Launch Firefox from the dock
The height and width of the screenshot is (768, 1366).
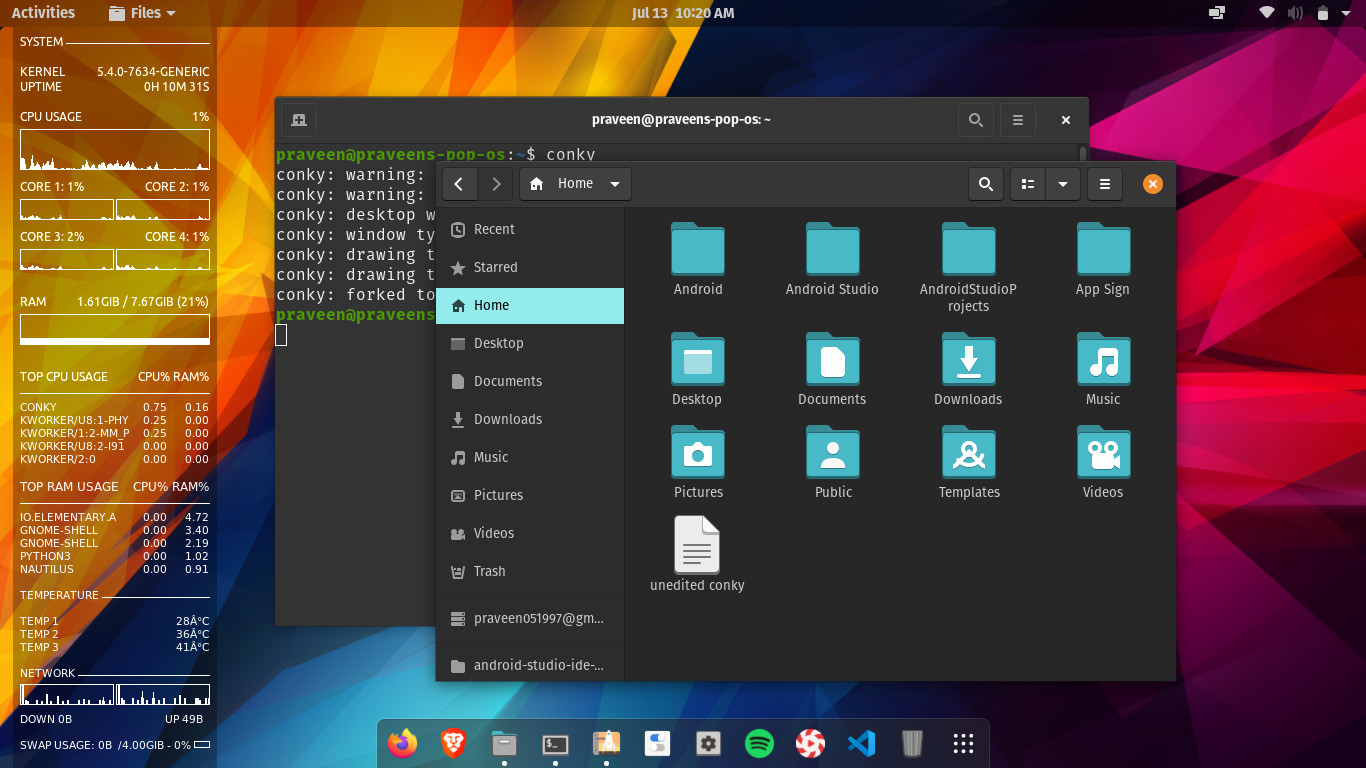(x=403, y=743)
